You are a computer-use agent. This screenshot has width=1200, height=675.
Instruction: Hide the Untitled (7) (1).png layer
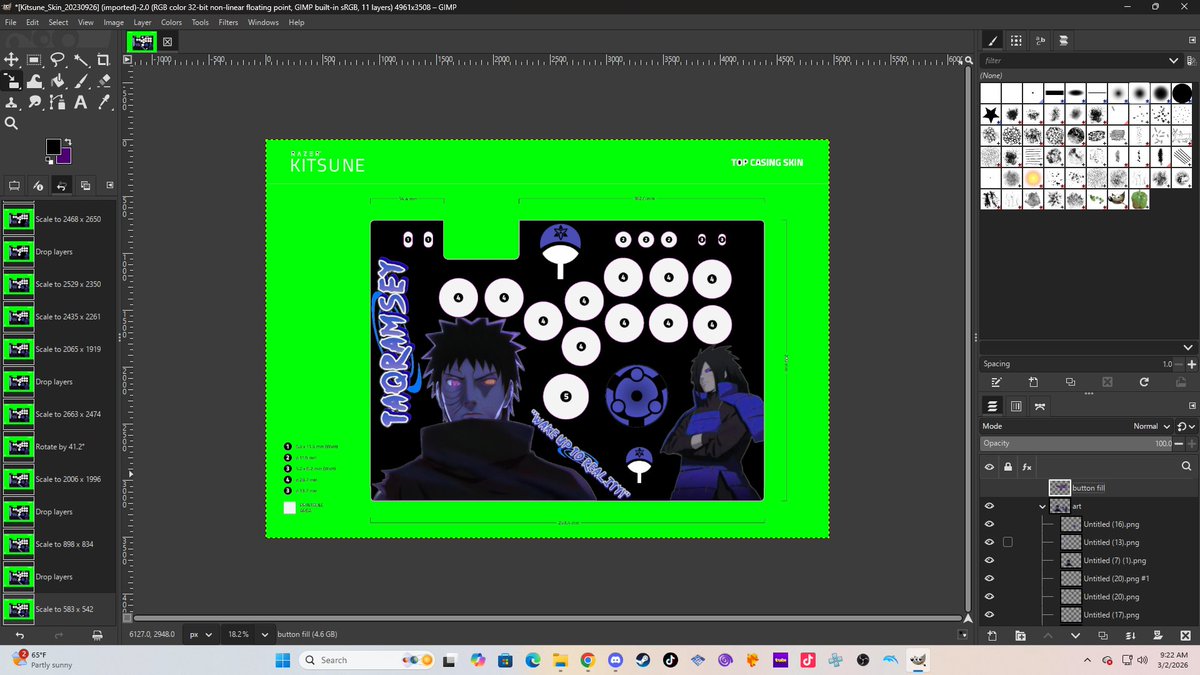coord(989,560)
